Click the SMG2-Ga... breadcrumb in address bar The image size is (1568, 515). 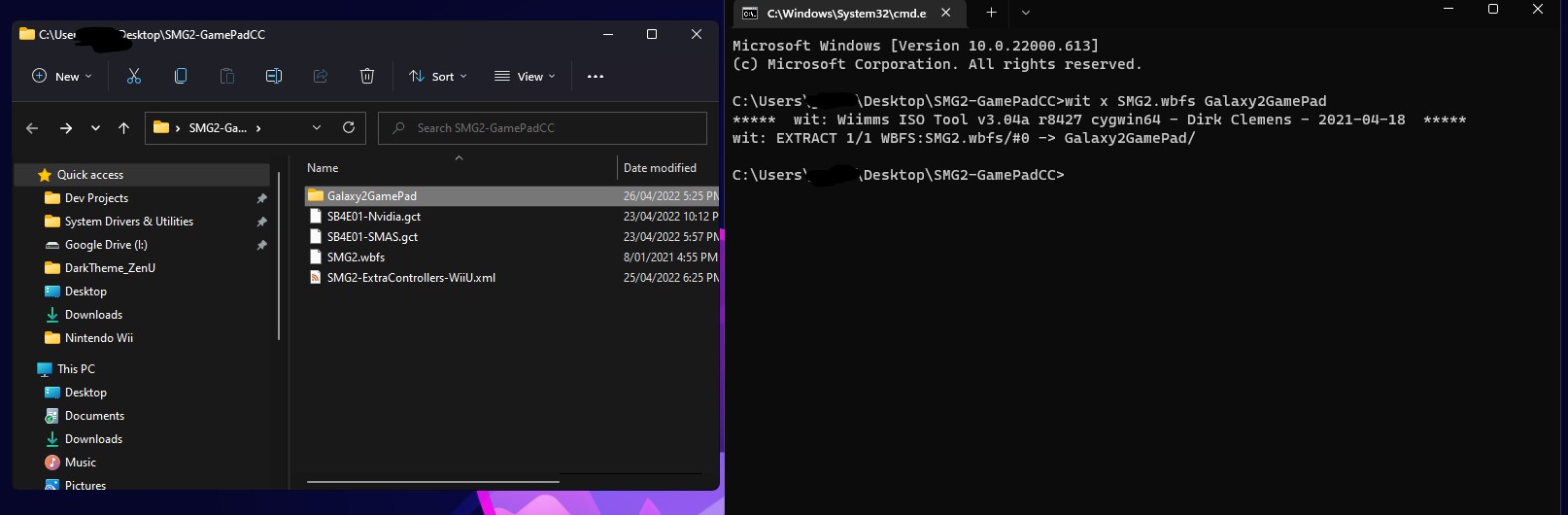pyautogui.click(x=218, y=128)
